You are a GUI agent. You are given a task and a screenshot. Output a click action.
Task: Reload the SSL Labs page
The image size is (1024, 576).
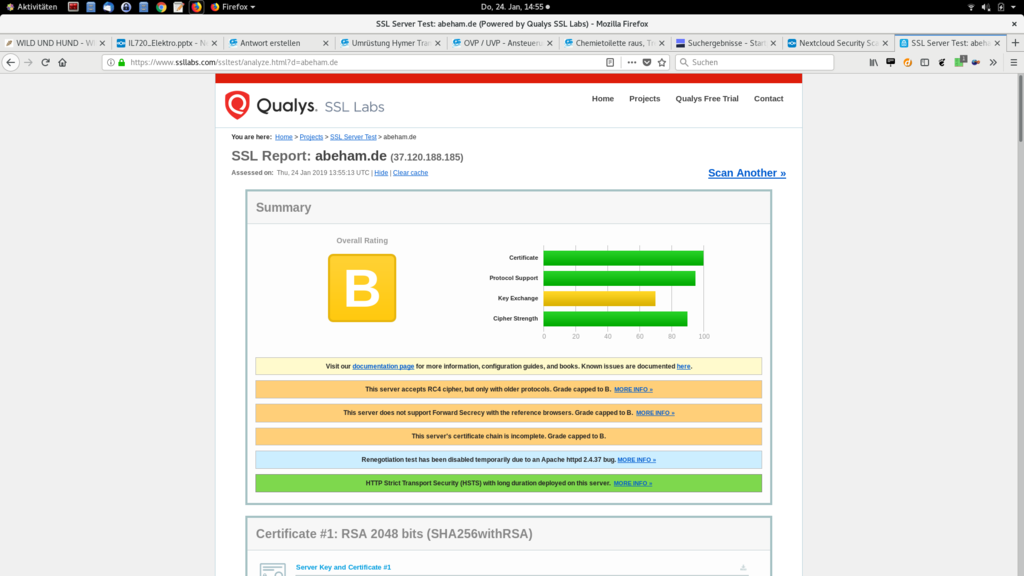coord(45,62)
